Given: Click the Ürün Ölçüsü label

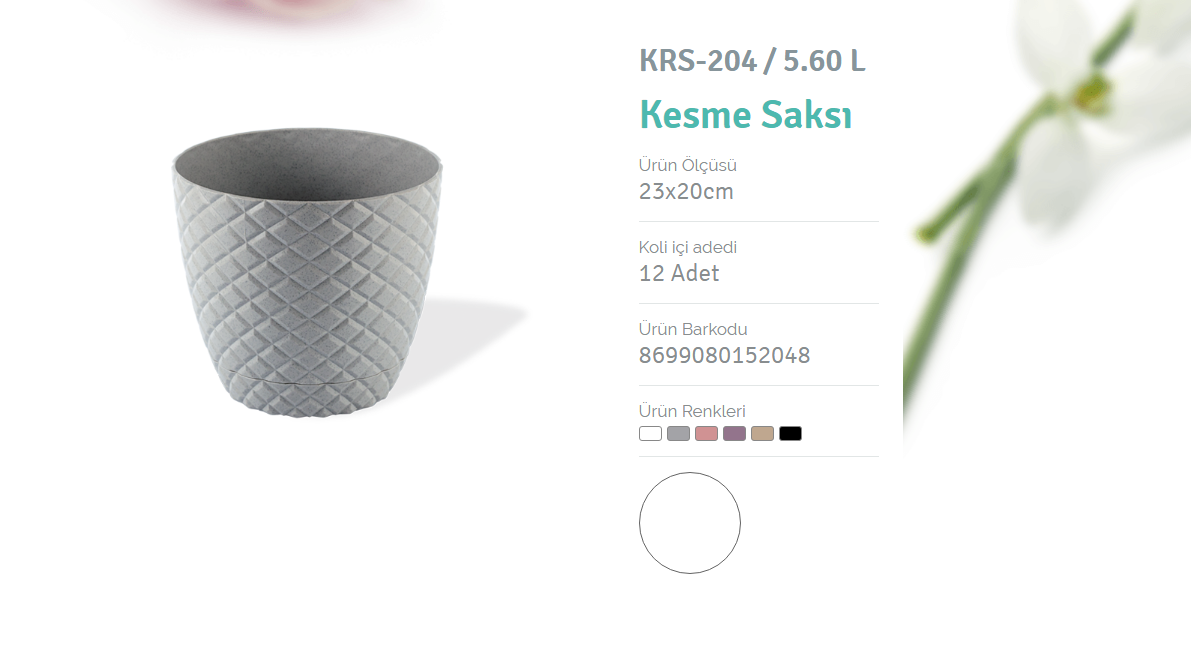Looking at the screenshot, I should pyautogui.click(x=687, y=165).
